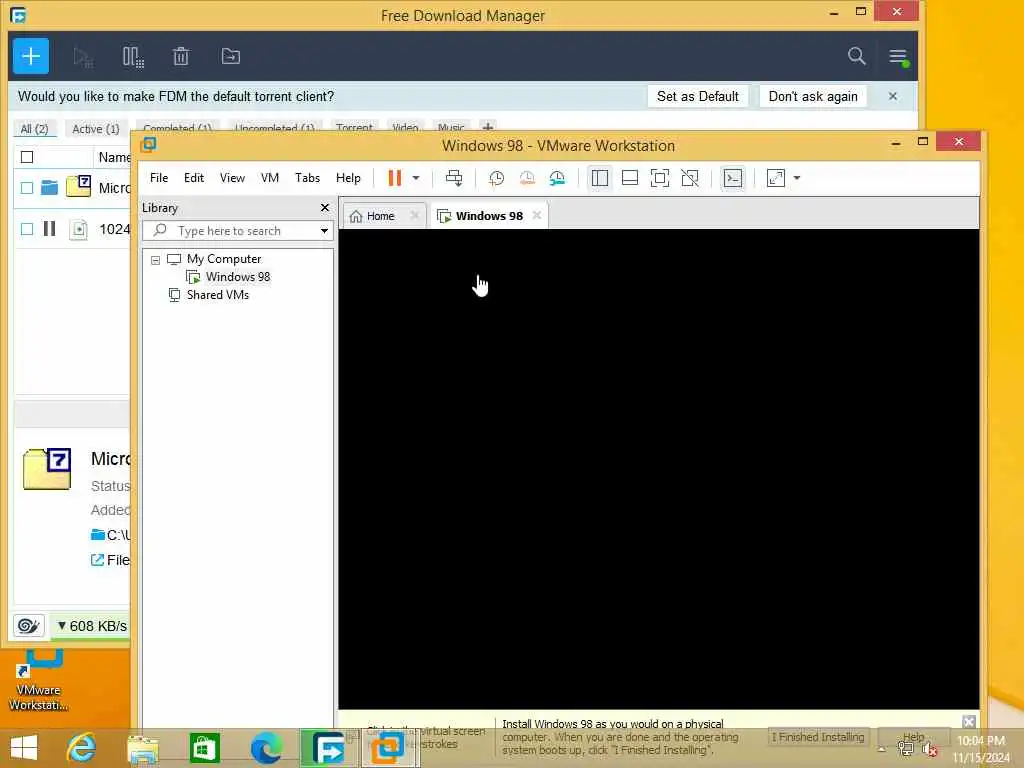The image size is (1024, 768).
Task: Open the View menu in VMware
Action: [232, 178]
